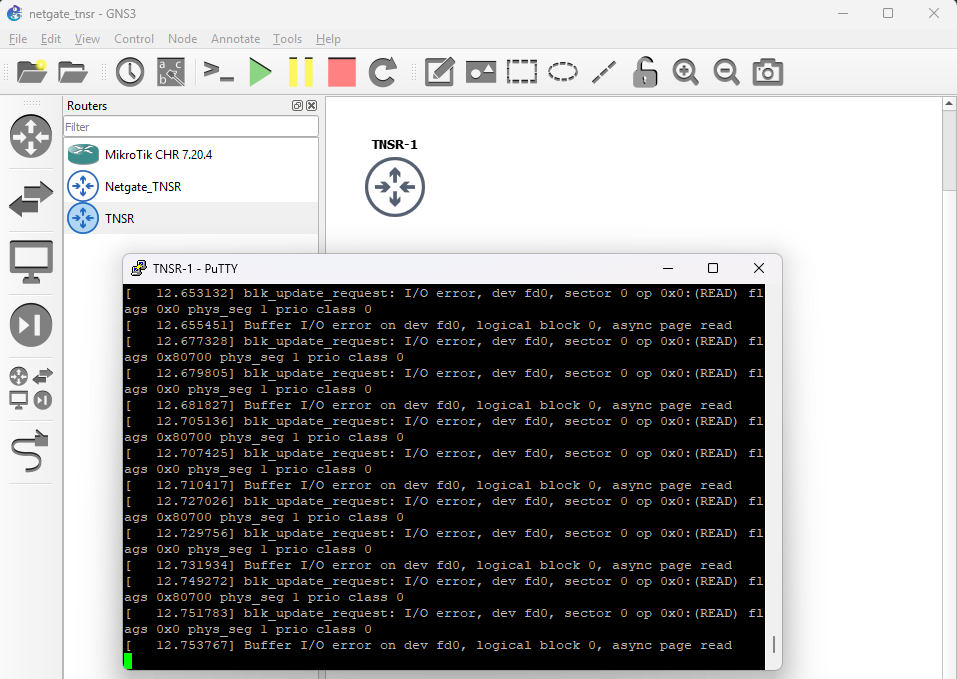Image resolution: width=957 pixels, height=679 pixels.
Task: Browse end devices monitor icon
Action: click(x=30, y=262)
